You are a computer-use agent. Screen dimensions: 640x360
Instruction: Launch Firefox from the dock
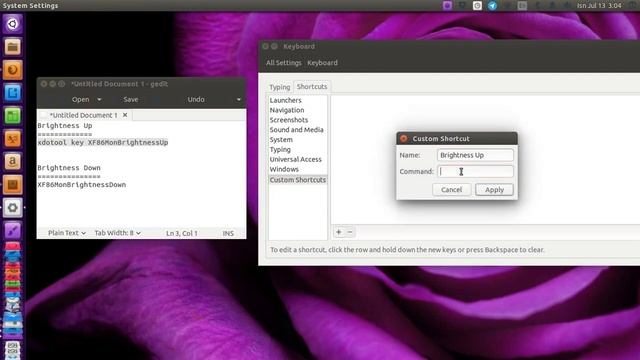point(13,70)
